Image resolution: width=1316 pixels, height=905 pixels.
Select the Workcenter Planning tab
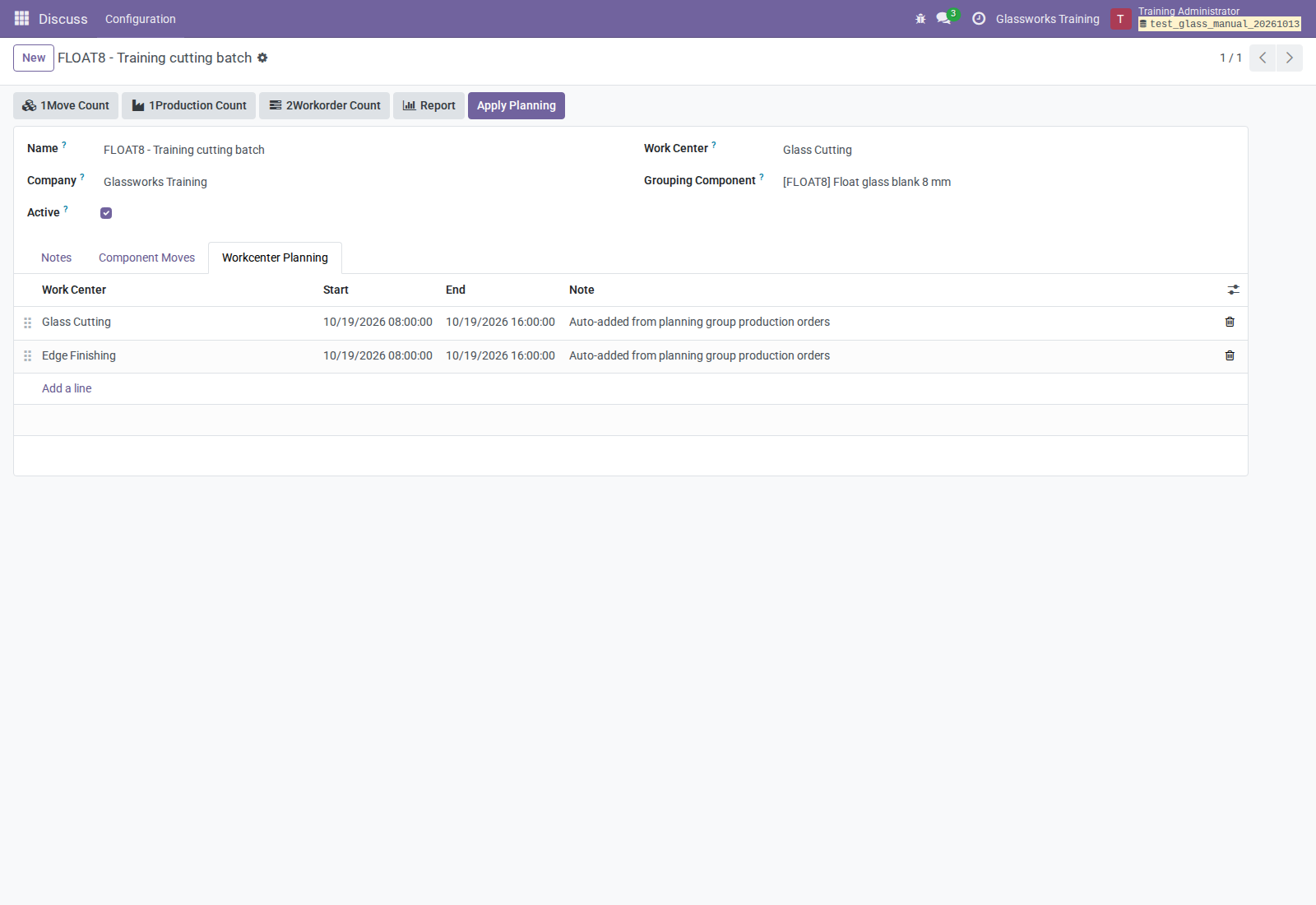click(275, 258)
